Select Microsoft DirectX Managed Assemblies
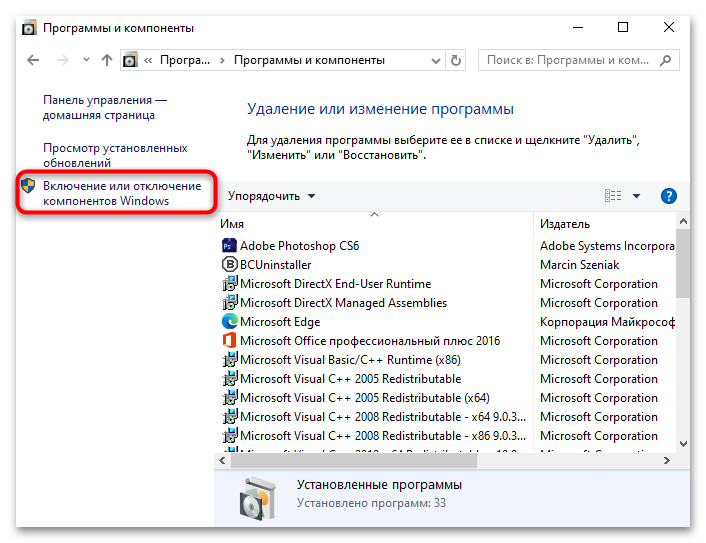706x543 pixels. click(343, 303)
